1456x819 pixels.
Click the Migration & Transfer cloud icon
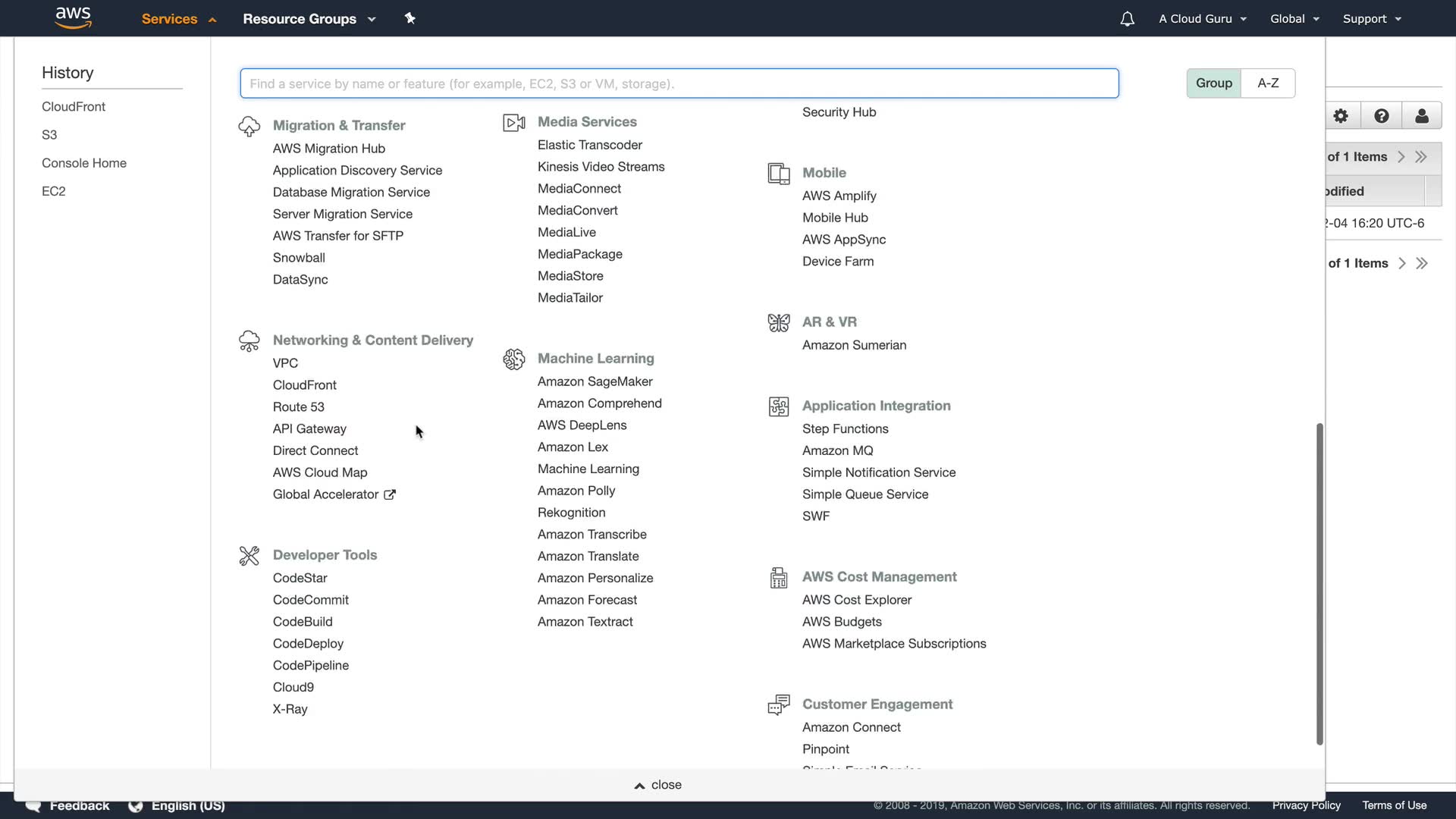click(249, 126)
